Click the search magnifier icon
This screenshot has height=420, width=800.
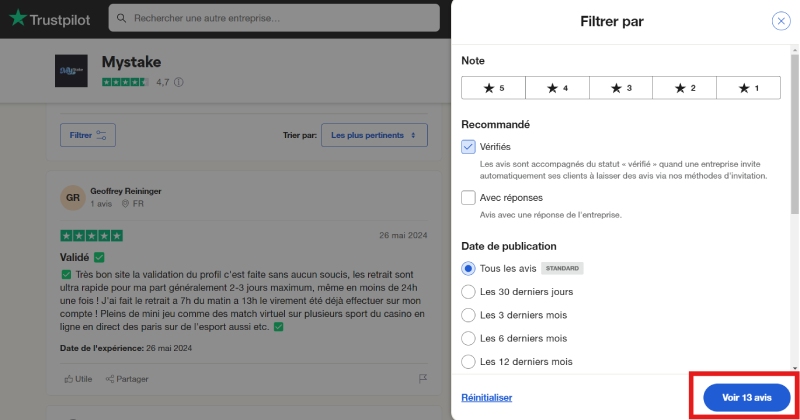(x=121, y=18)
